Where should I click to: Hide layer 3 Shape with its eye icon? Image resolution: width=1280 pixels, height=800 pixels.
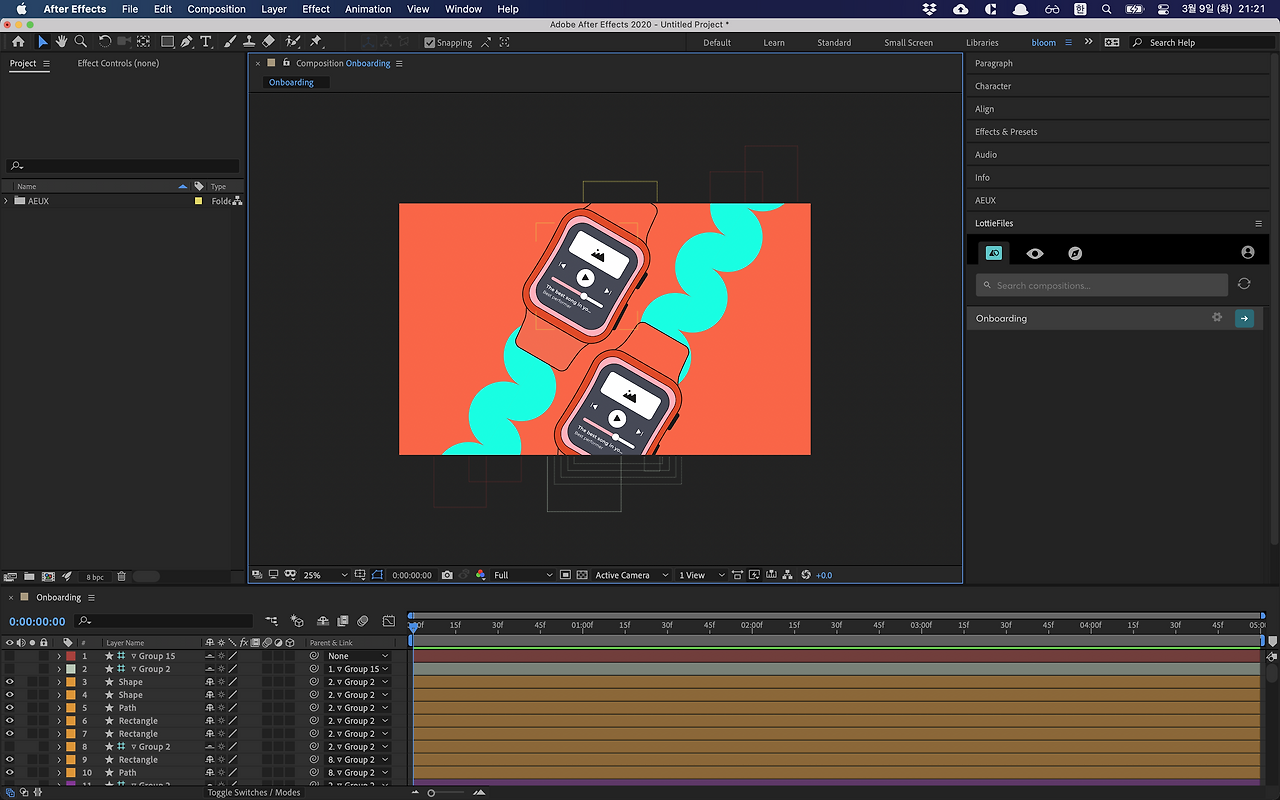coord(10,682)
